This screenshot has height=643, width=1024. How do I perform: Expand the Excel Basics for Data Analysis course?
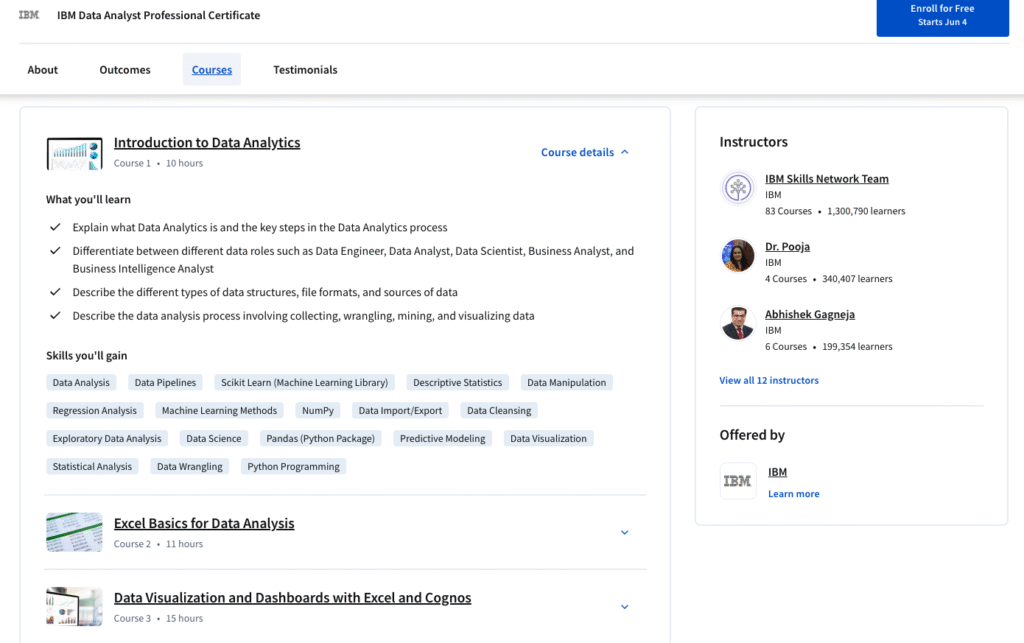coord(624,532)
